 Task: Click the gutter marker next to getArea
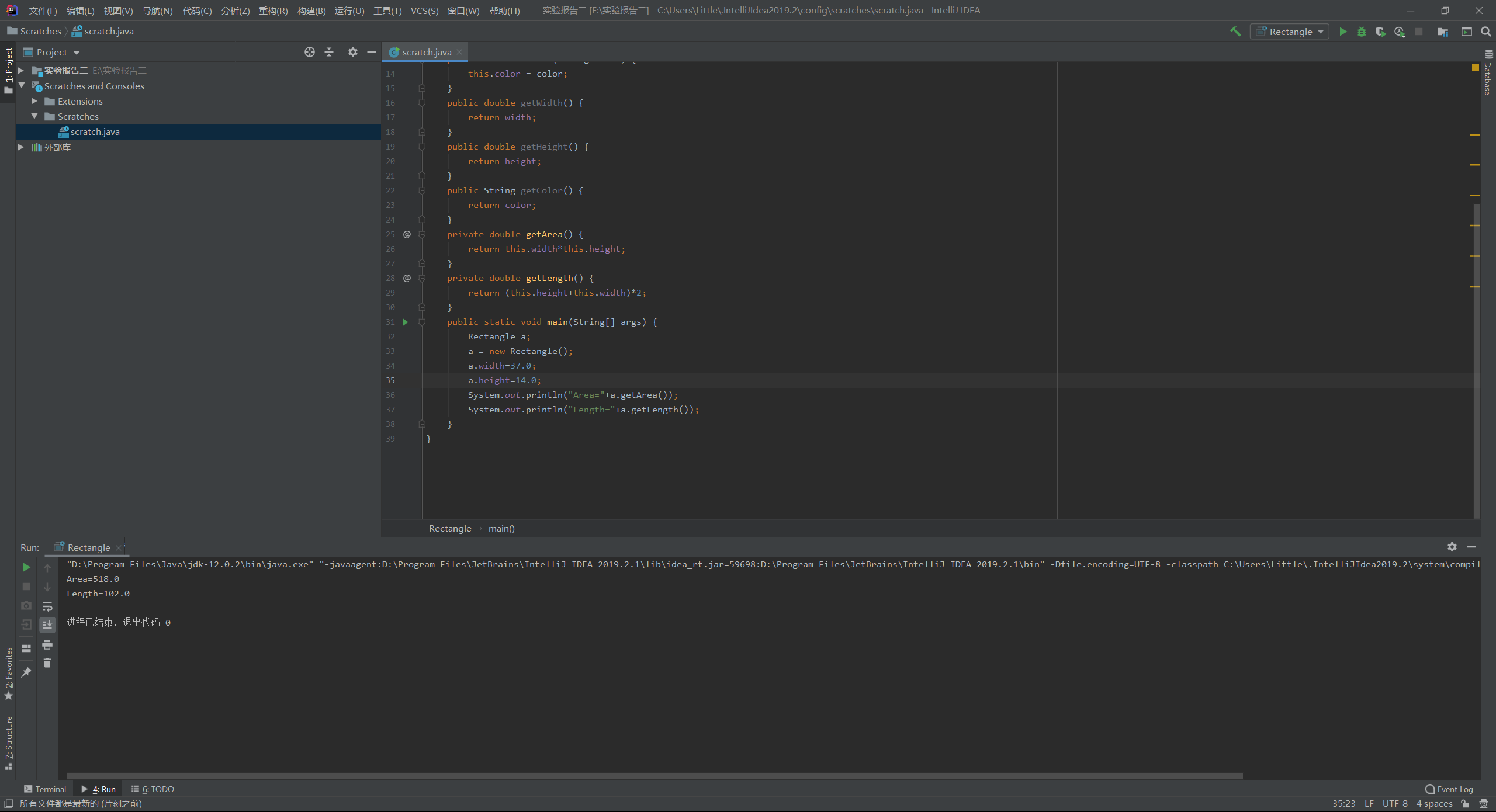coord(407,234)
